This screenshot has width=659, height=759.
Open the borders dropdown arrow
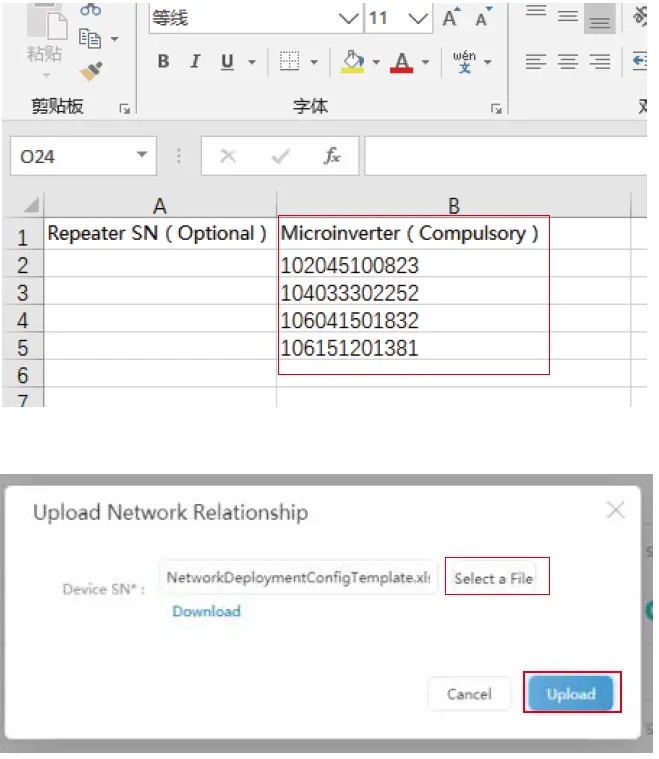(314, 62)
